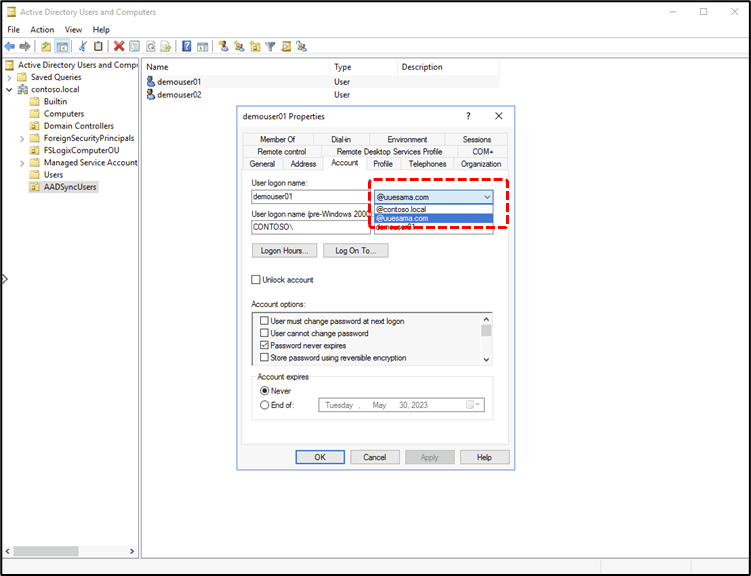
Task: Click the Help button in the dialog
Action: [484, 457]
